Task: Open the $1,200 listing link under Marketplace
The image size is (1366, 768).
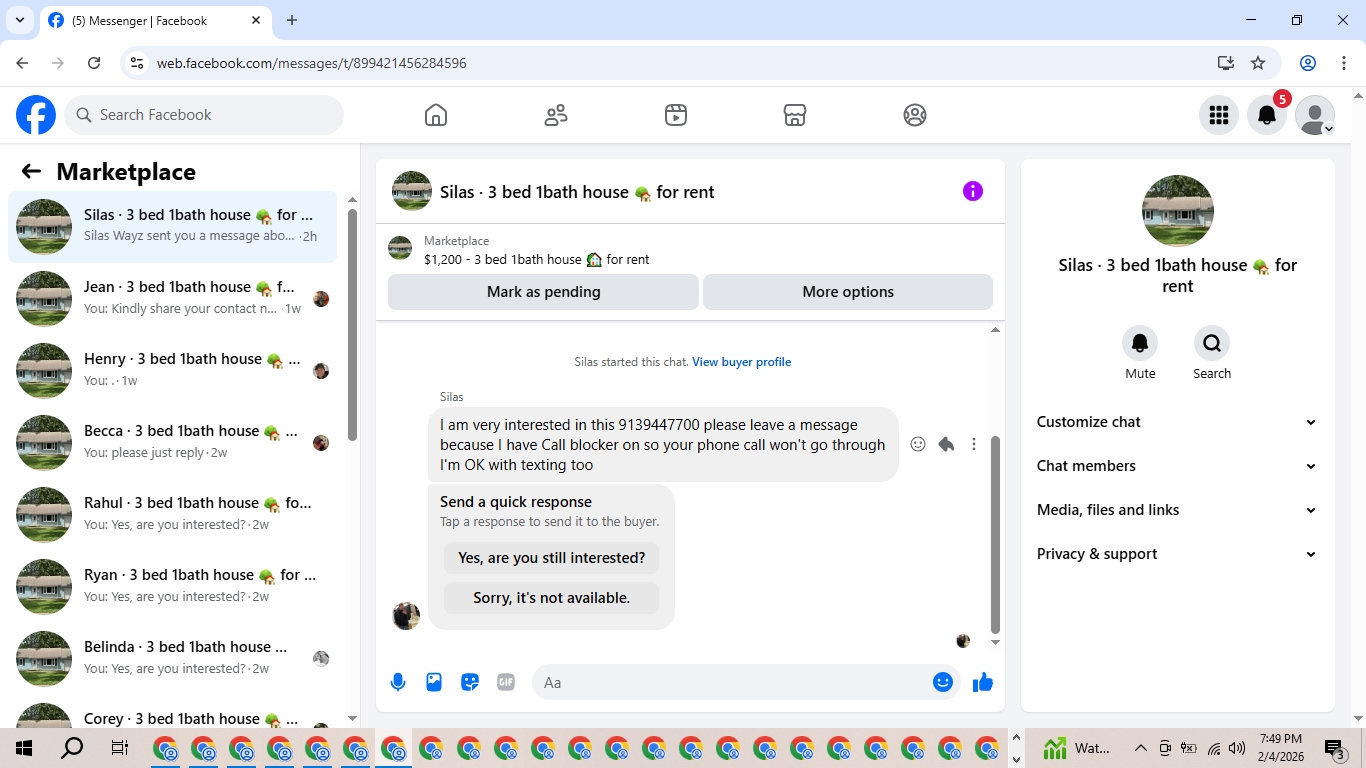Action: click(x=537, y=259)
